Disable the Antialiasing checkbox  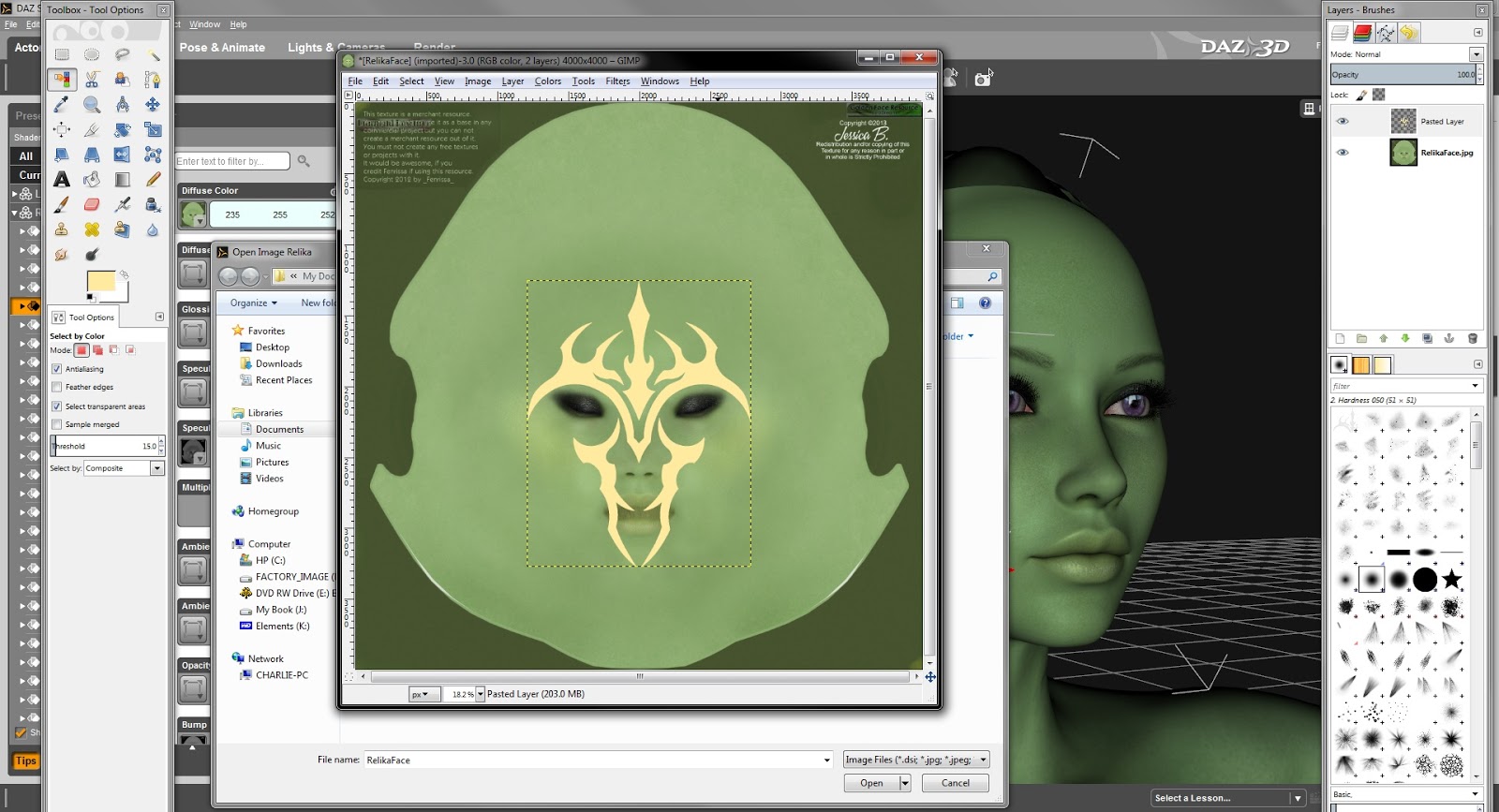[57, 369]
